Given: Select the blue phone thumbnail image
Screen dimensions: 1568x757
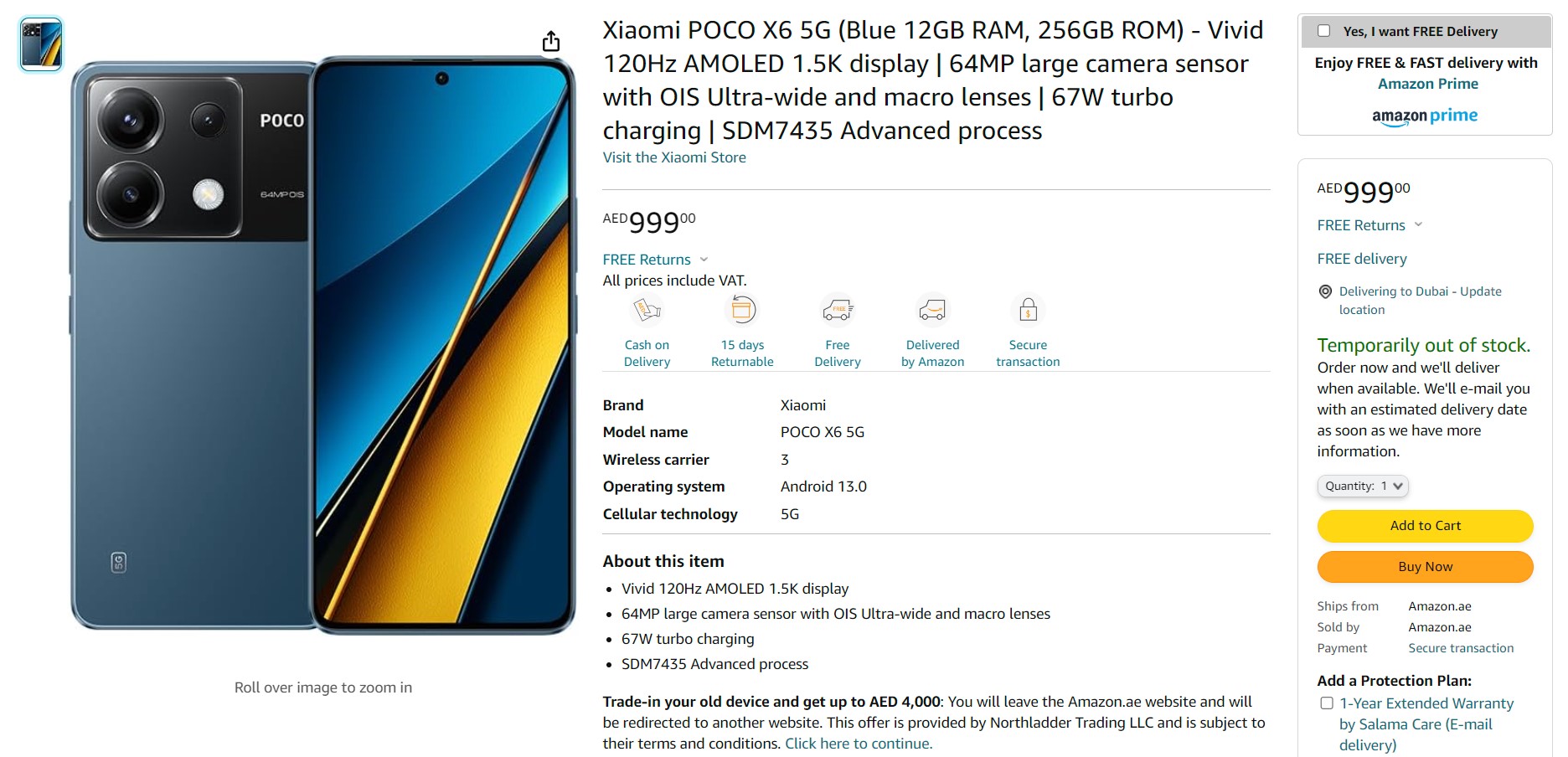Looking at the screenshot, I should click(x=41, y=44).
